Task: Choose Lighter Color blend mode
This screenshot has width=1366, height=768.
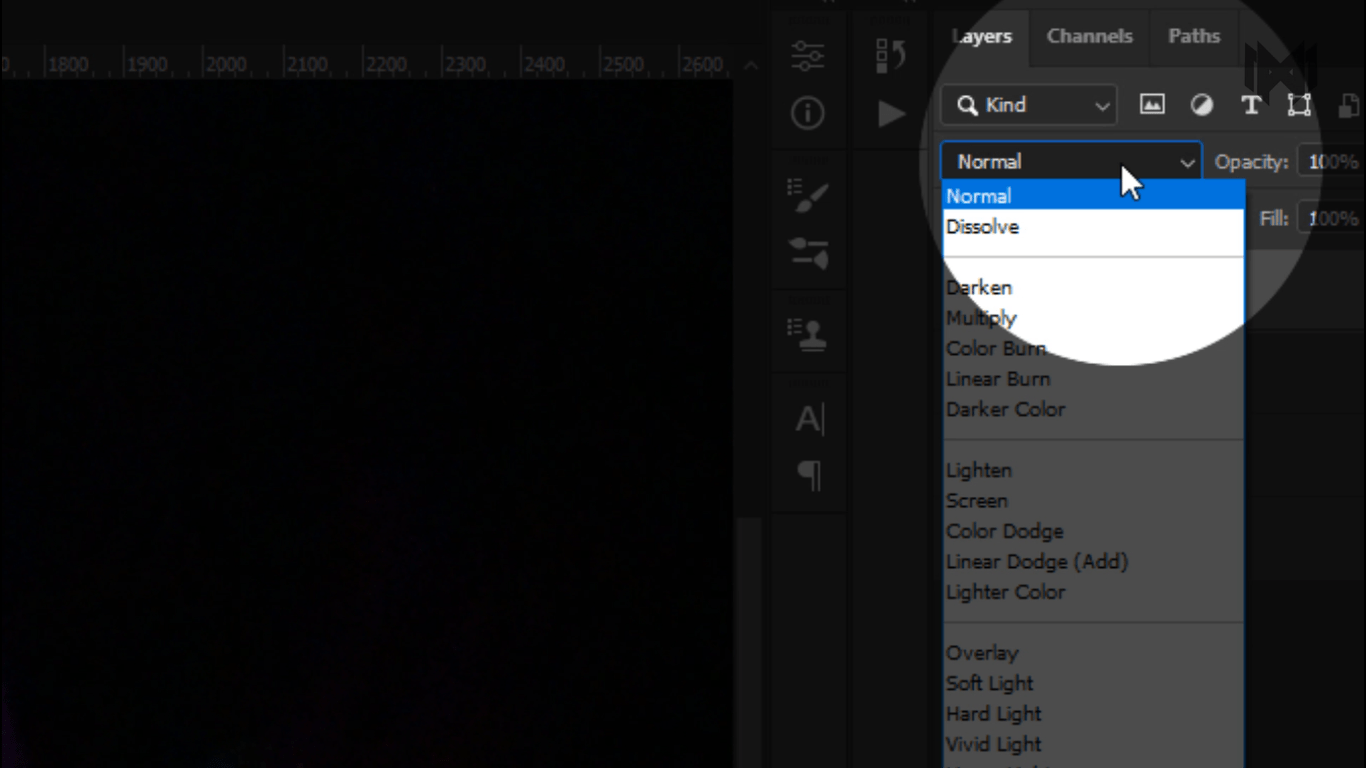Action: [x=1093, y=593]
